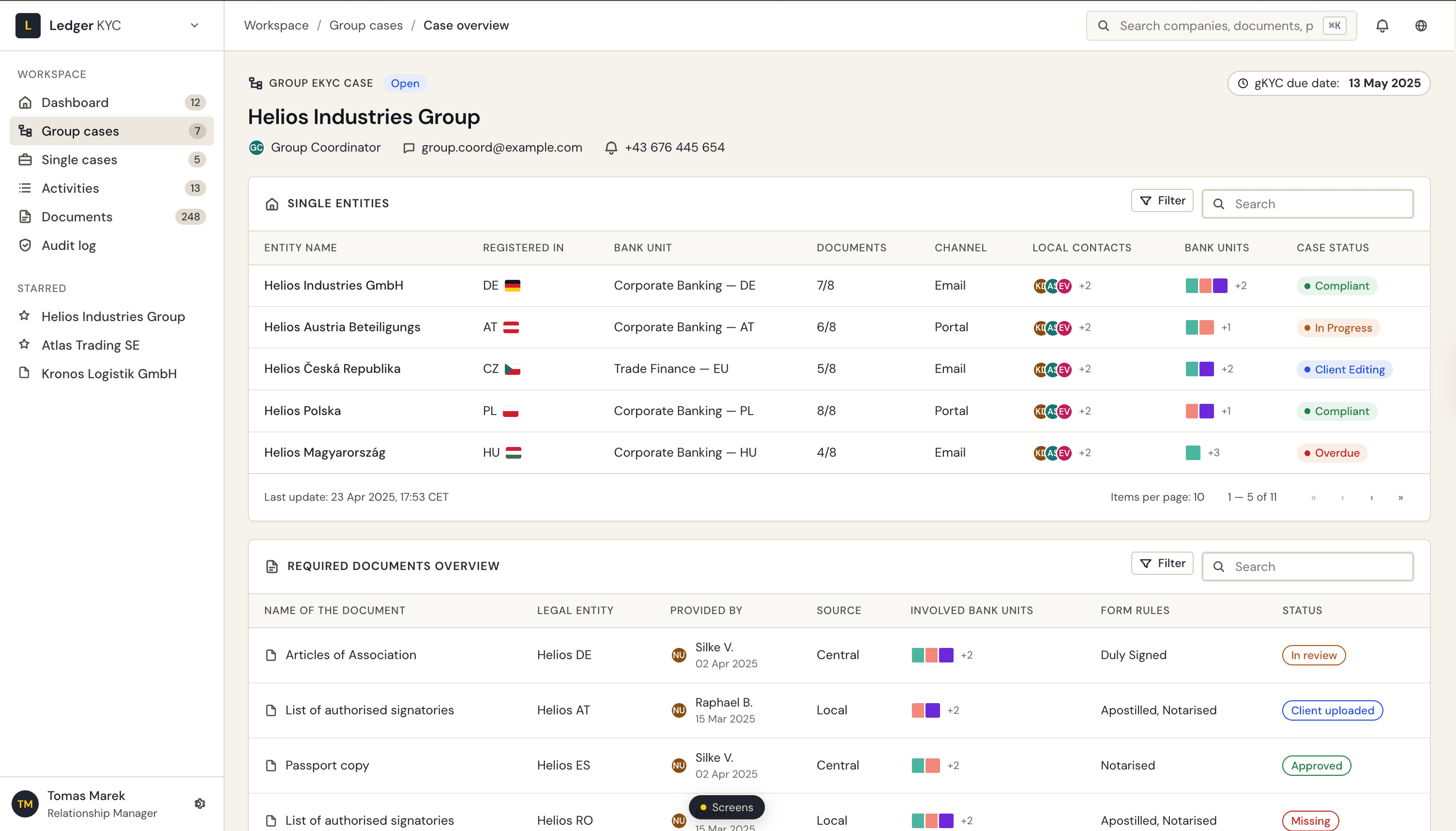Click the group.coord@example.com email link

click(501, 147)
